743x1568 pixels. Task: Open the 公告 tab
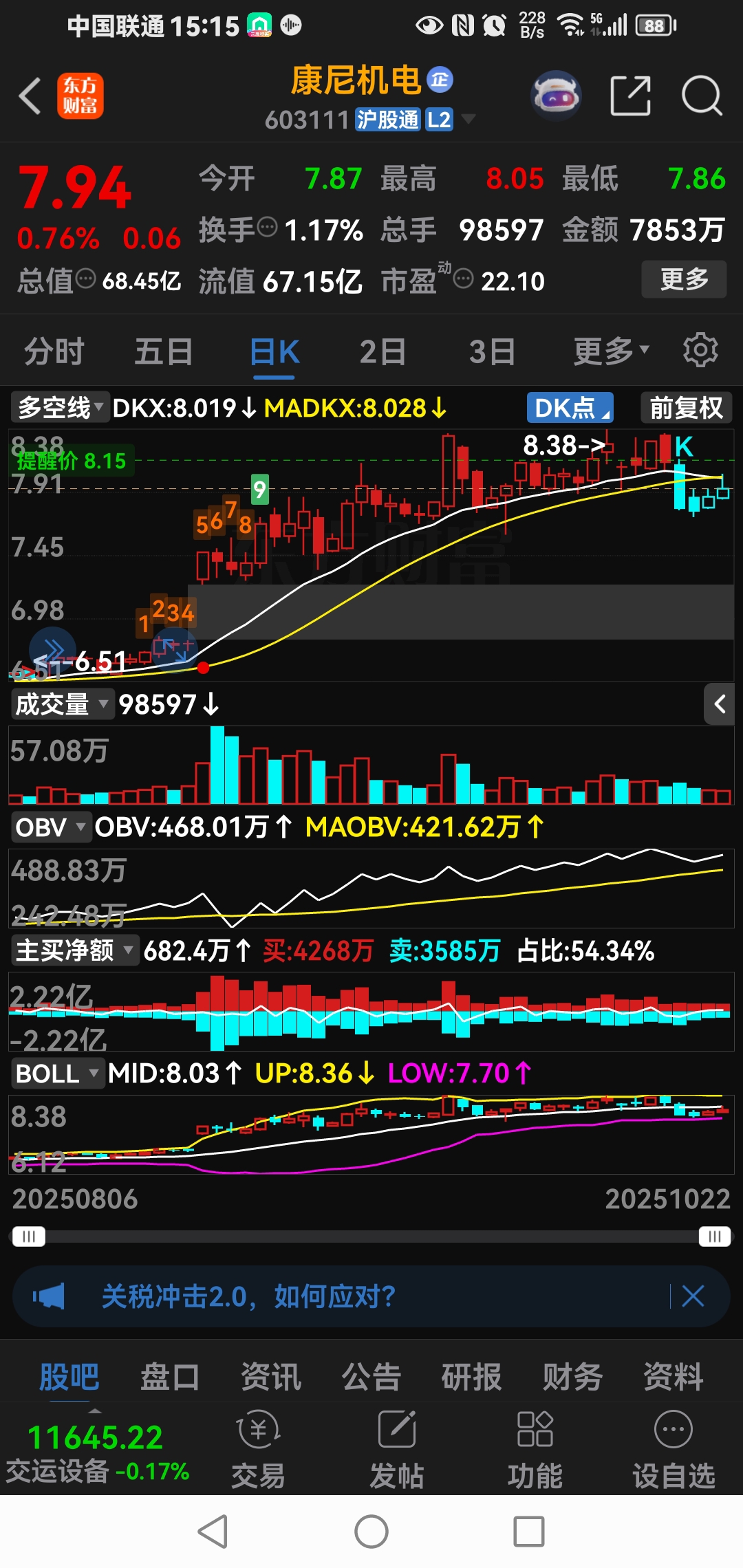371,1378
